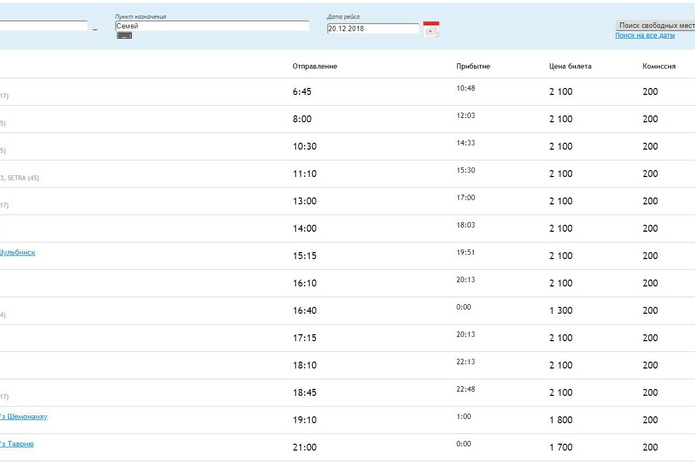Click the Прибытие column header
695x464 pixels.
click(473, 66)
